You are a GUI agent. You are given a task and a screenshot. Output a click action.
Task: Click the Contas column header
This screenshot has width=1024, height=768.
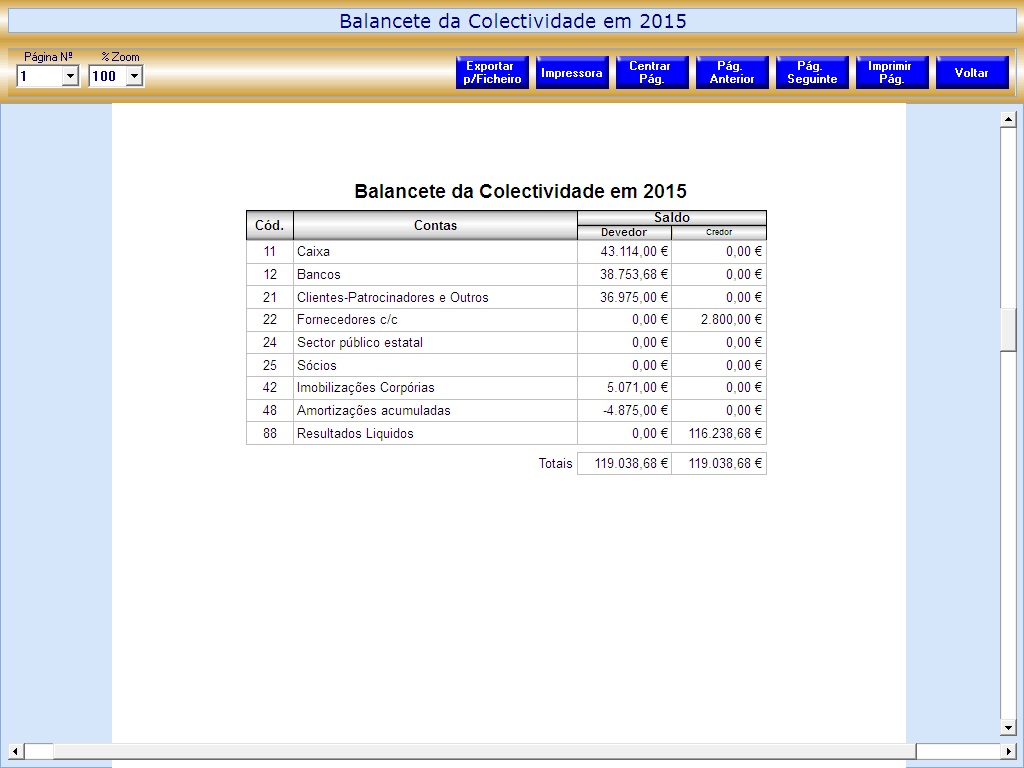[x=436, y=225]
